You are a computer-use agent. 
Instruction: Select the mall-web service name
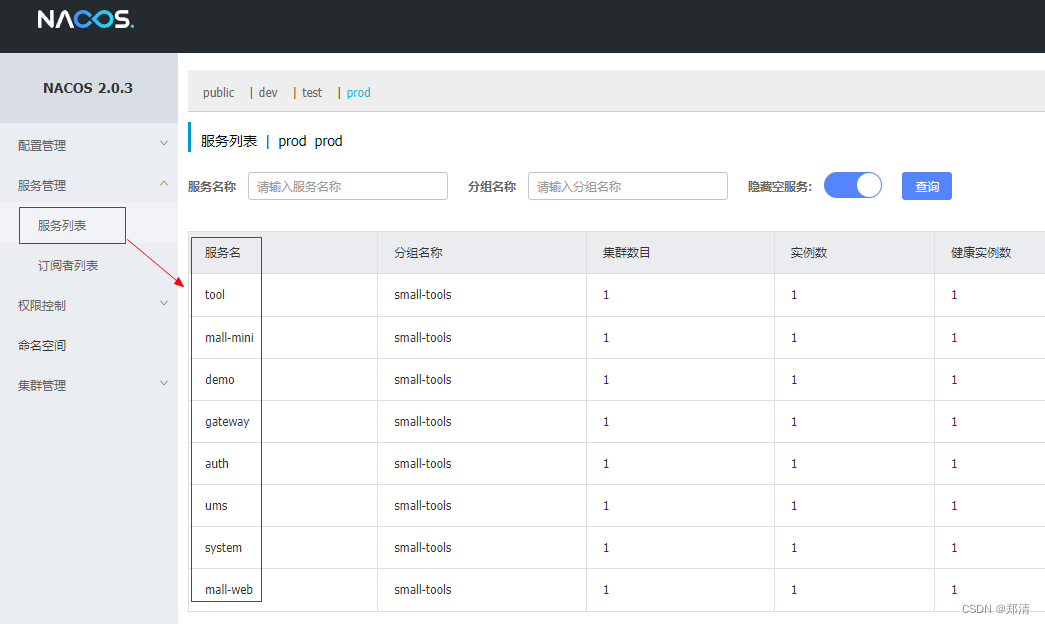point(229,589)
